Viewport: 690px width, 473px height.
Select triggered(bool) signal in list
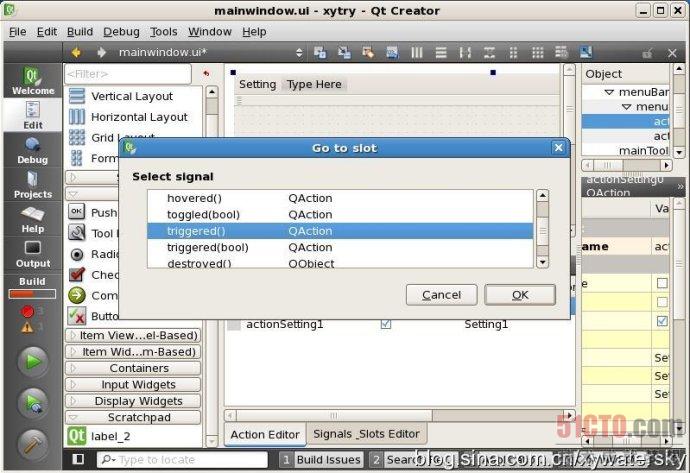click(x=340, y=247)
